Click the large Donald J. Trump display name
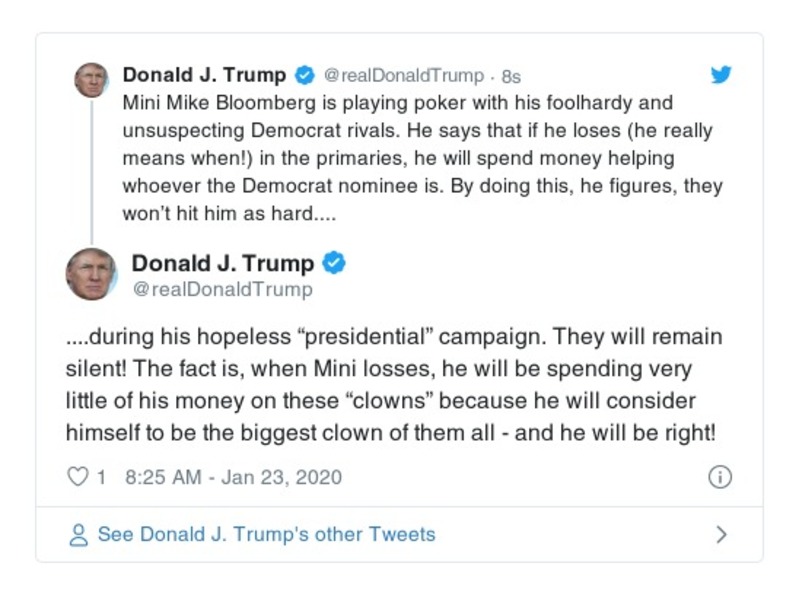 [x=222, y=263]
